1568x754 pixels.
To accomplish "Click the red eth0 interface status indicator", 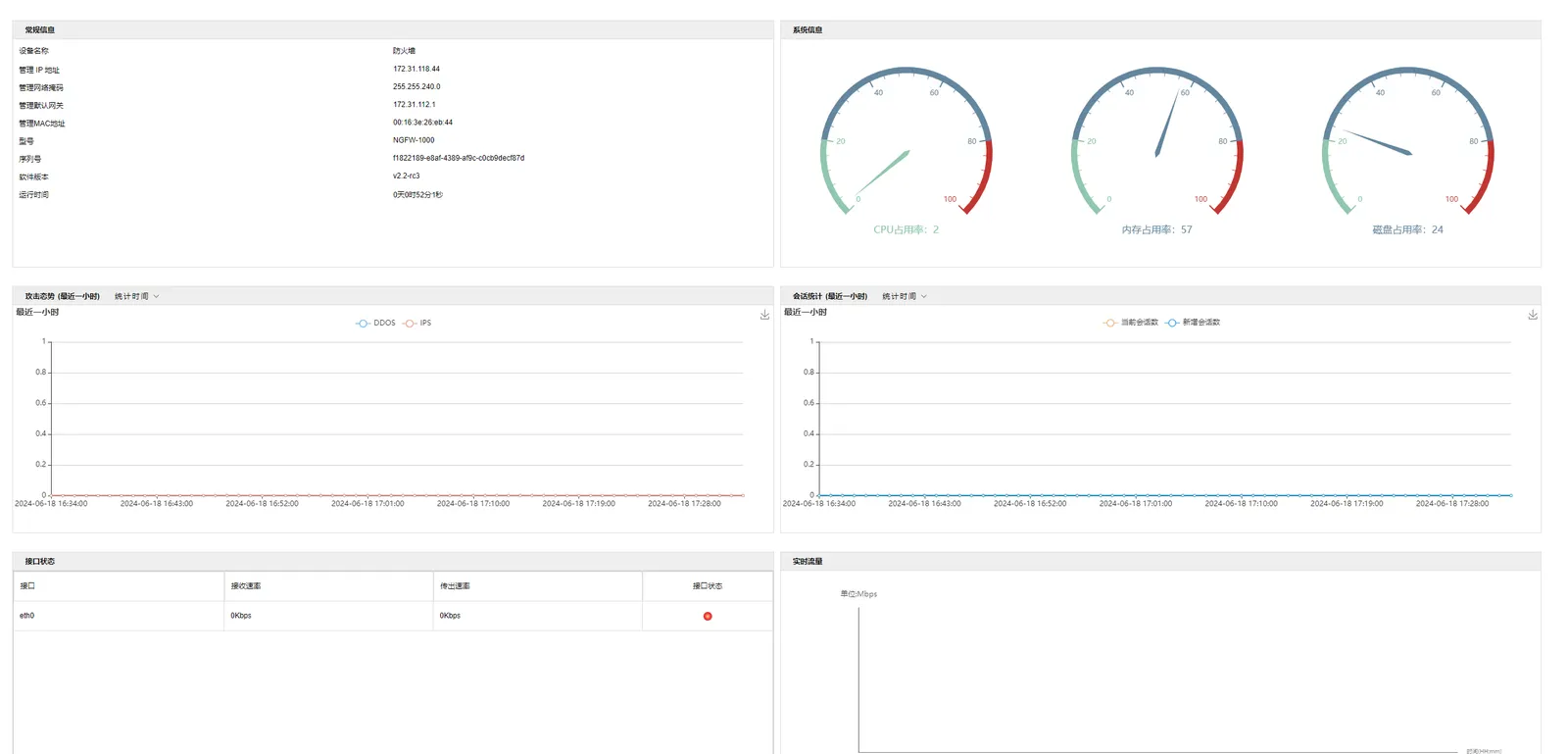I will [708, 616].
